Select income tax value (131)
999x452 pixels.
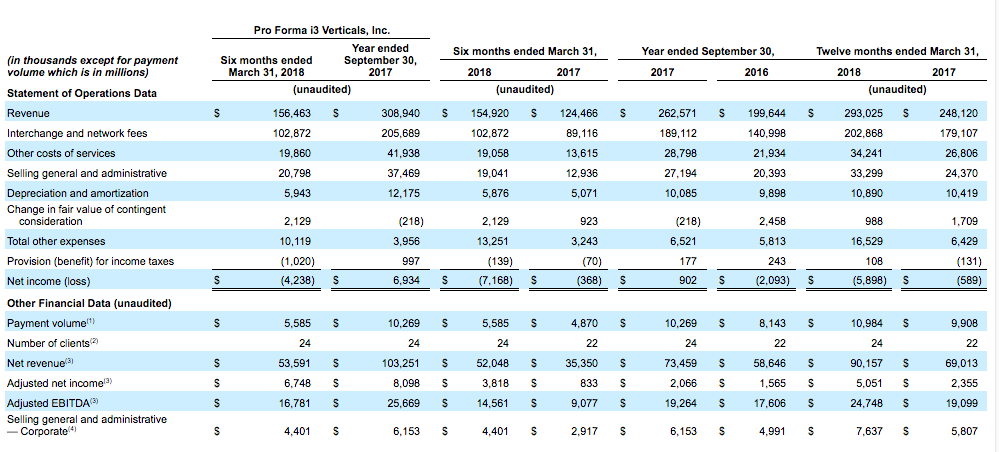tap(967, 261)
